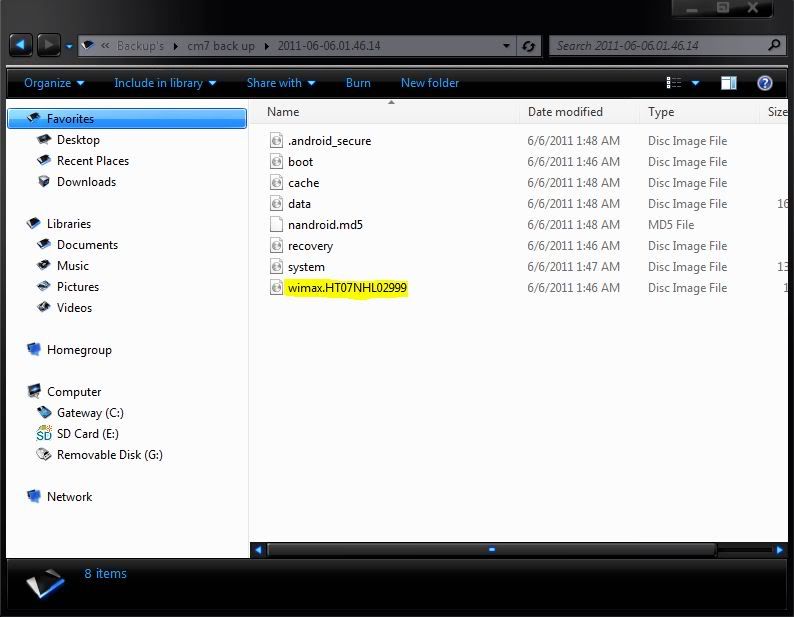794x617 pixels.
Task: Click the Homegroup icon
Action: pos(34,350)
